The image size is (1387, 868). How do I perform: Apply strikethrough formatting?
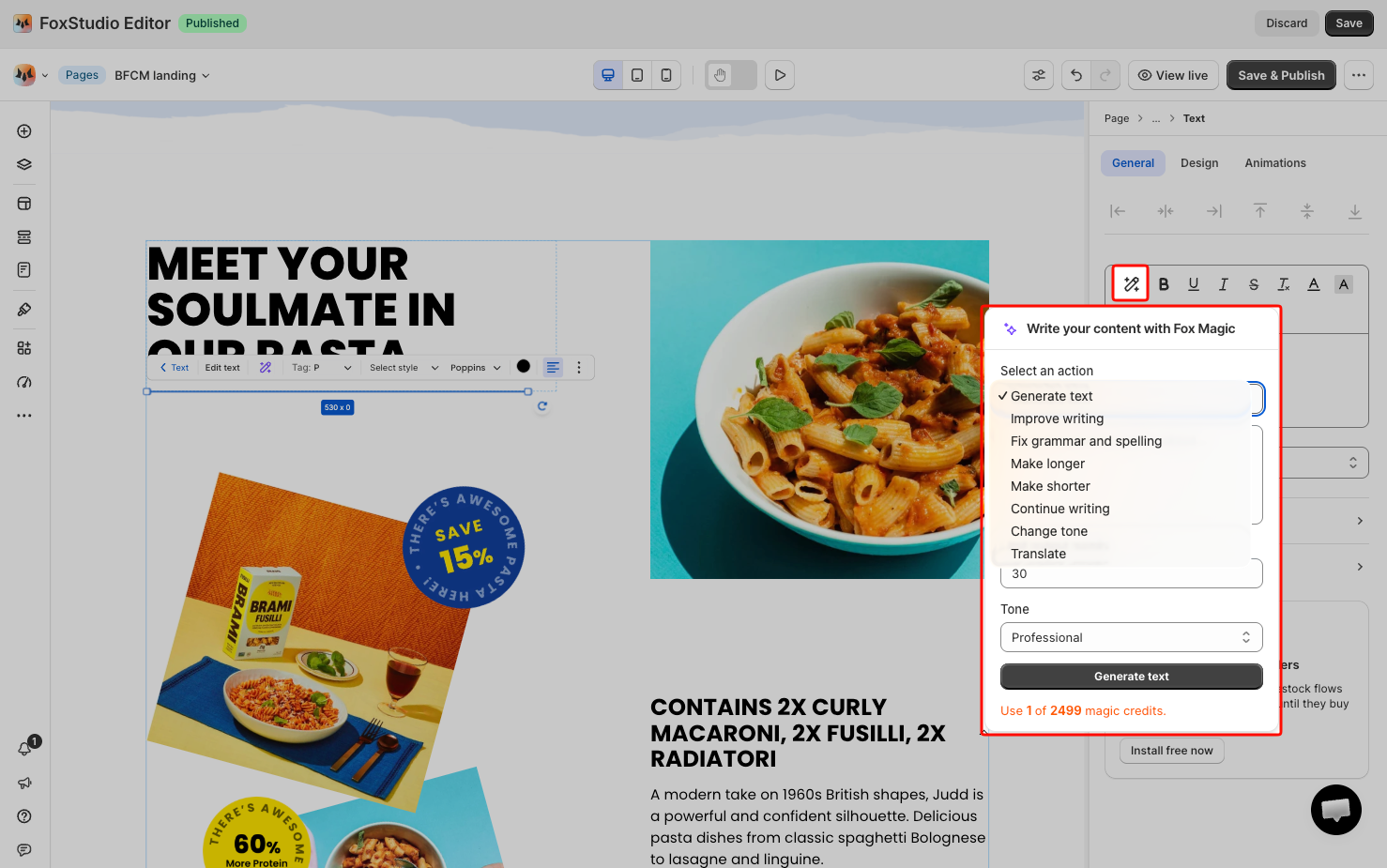click(x=1254, y=284)
